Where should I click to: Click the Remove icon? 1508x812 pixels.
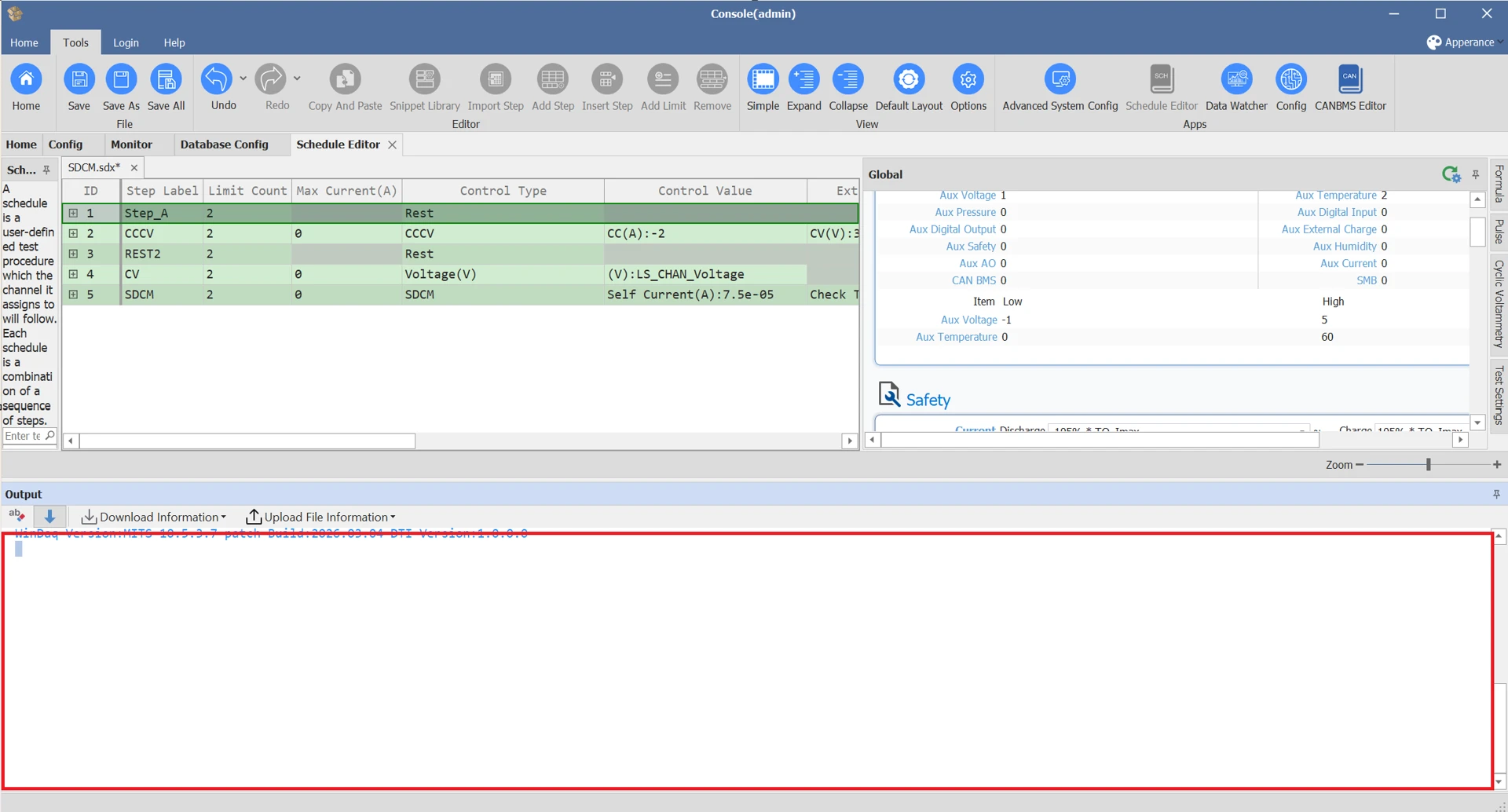click(712, 79)
